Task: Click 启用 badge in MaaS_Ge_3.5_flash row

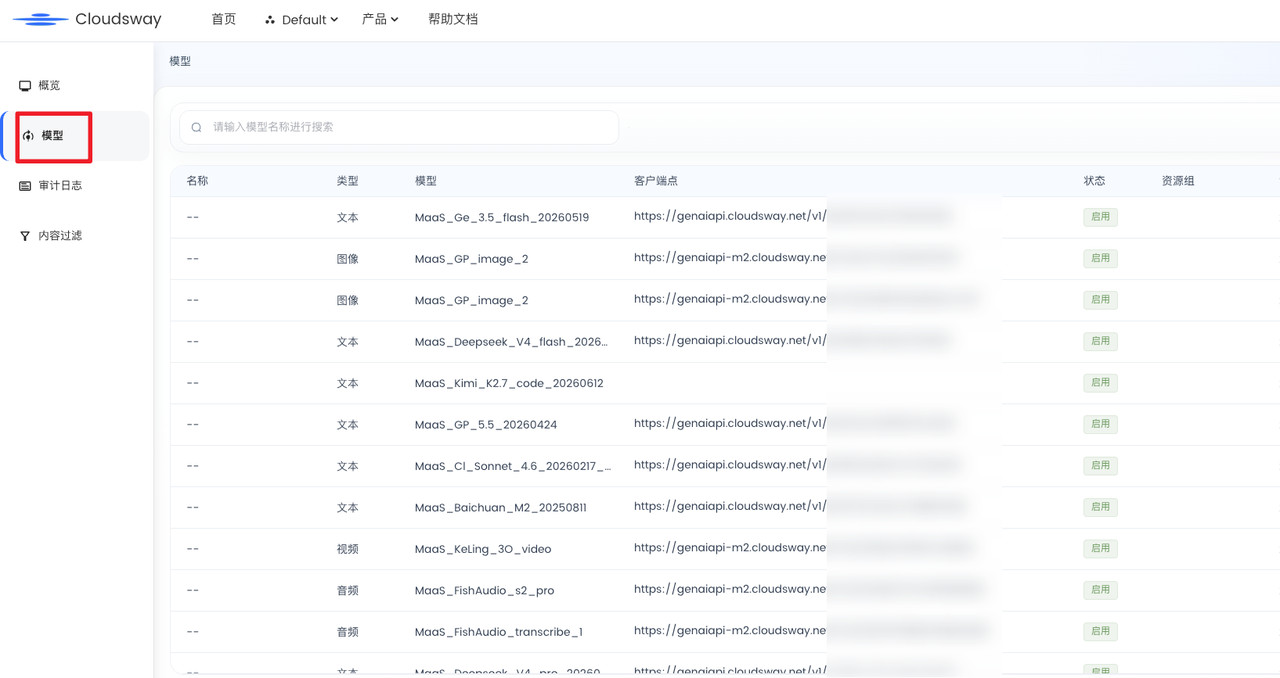Action: pos(1100,217)
